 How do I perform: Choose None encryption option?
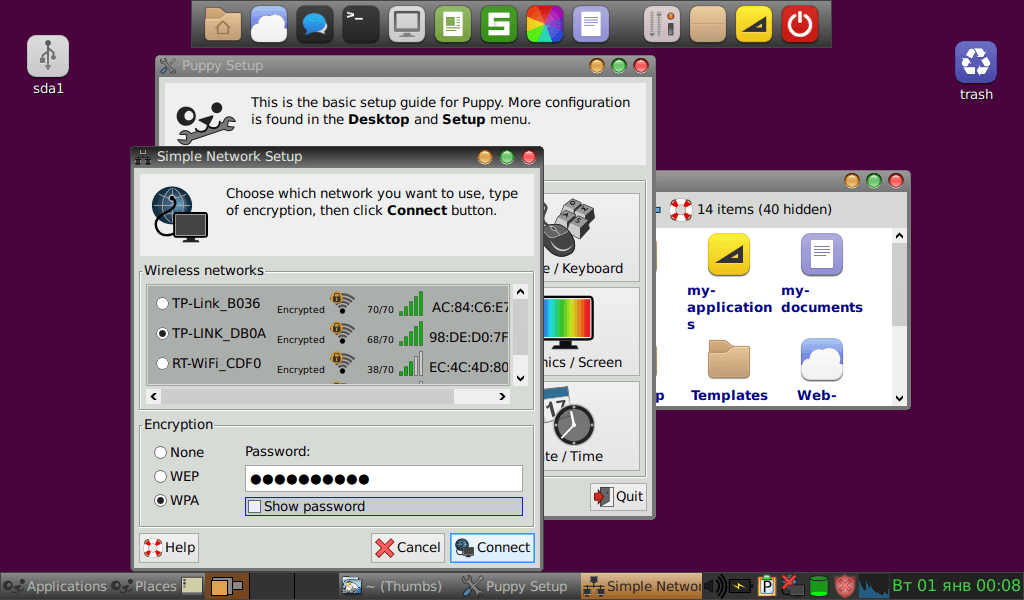point(160,452)
